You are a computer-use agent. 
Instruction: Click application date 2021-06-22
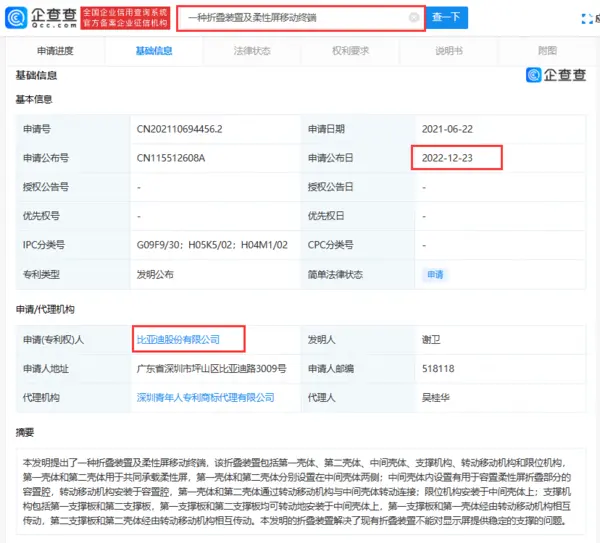click(x=447, y=129)
